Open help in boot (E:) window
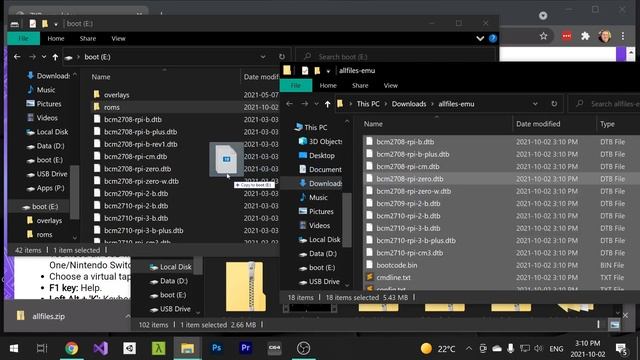Viewport: 640px width, 360px height. (x=493, y=38)
